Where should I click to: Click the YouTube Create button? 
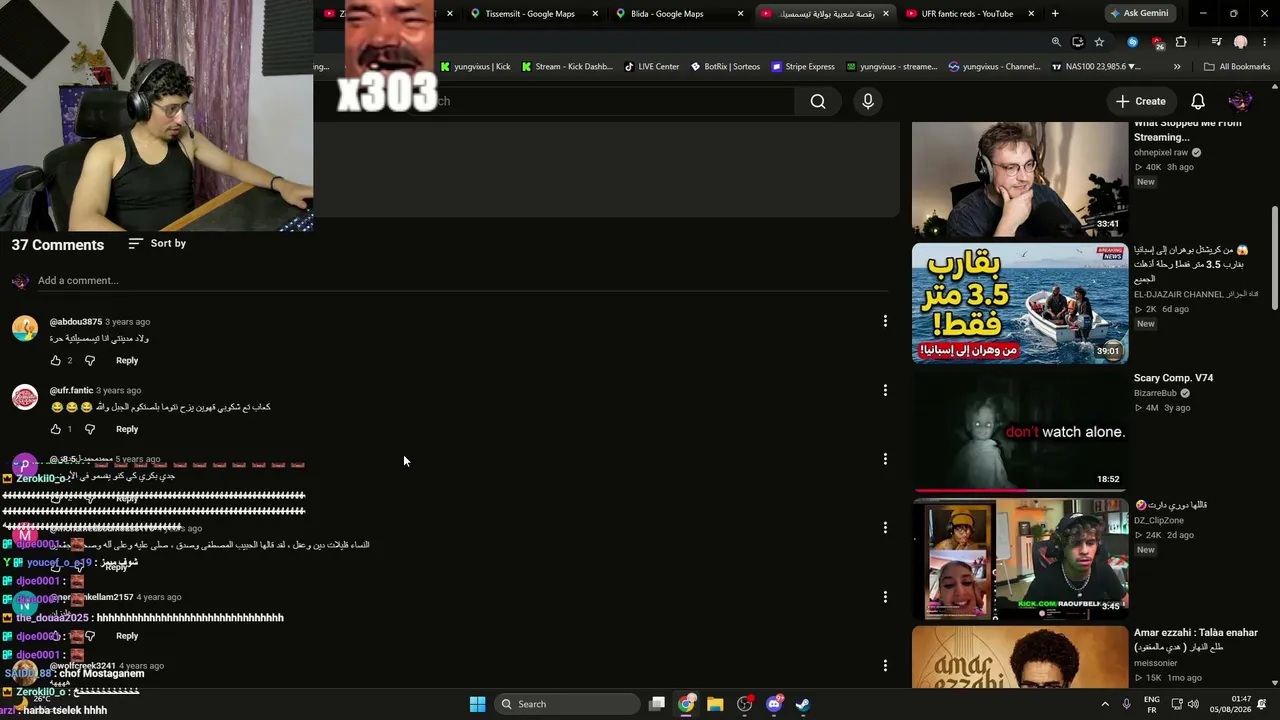[1141, 101]
